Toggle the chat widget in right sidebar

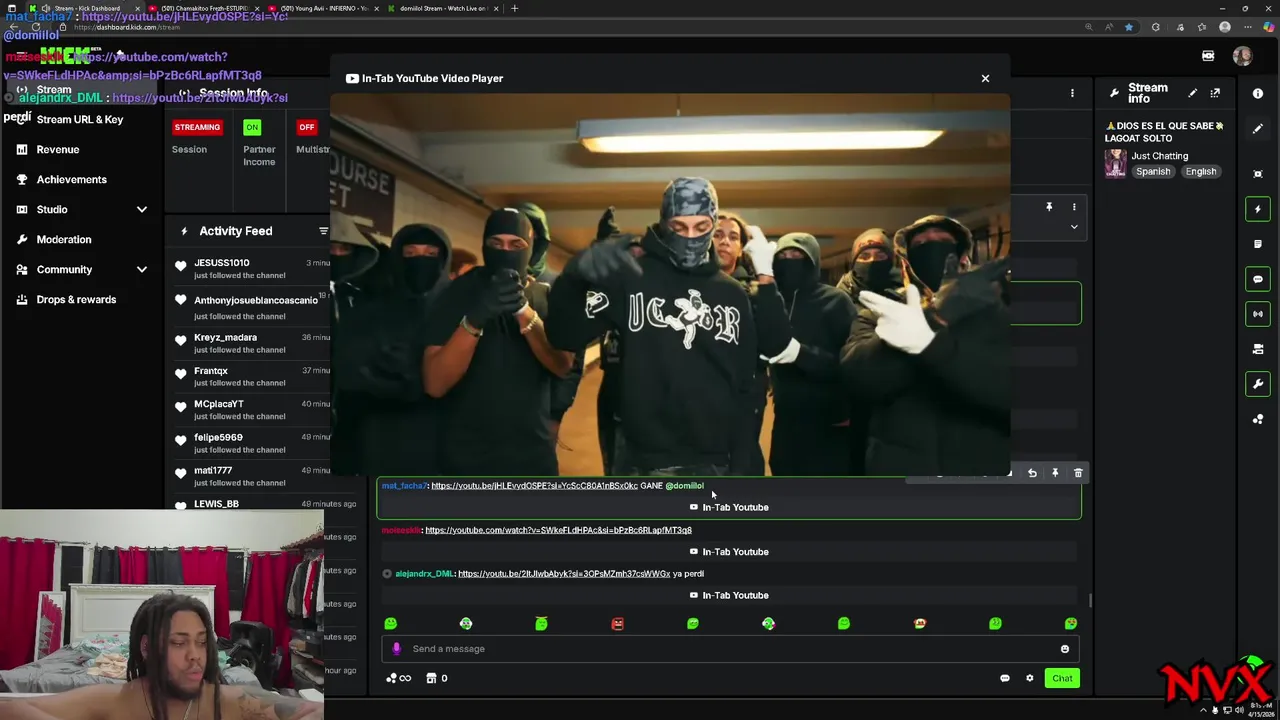click(1258, 279)
